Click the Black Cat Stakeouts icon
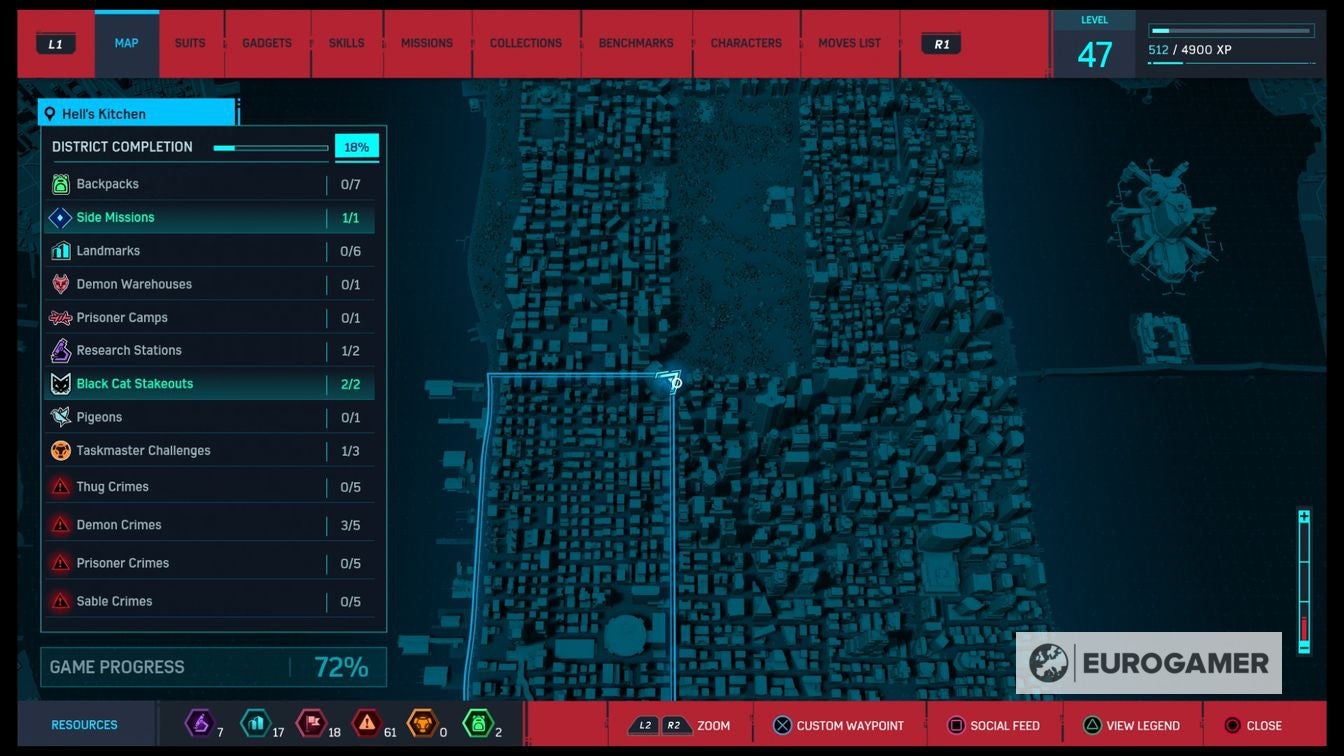This screenshot has height=756, width=1344. (x=61, y=384)
